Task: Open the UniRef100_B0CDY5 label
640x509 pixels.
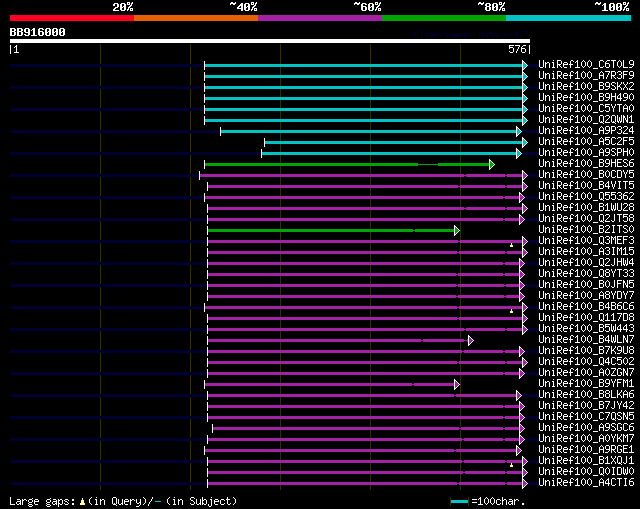Action: pyautogui.click(x=586, y=174)
